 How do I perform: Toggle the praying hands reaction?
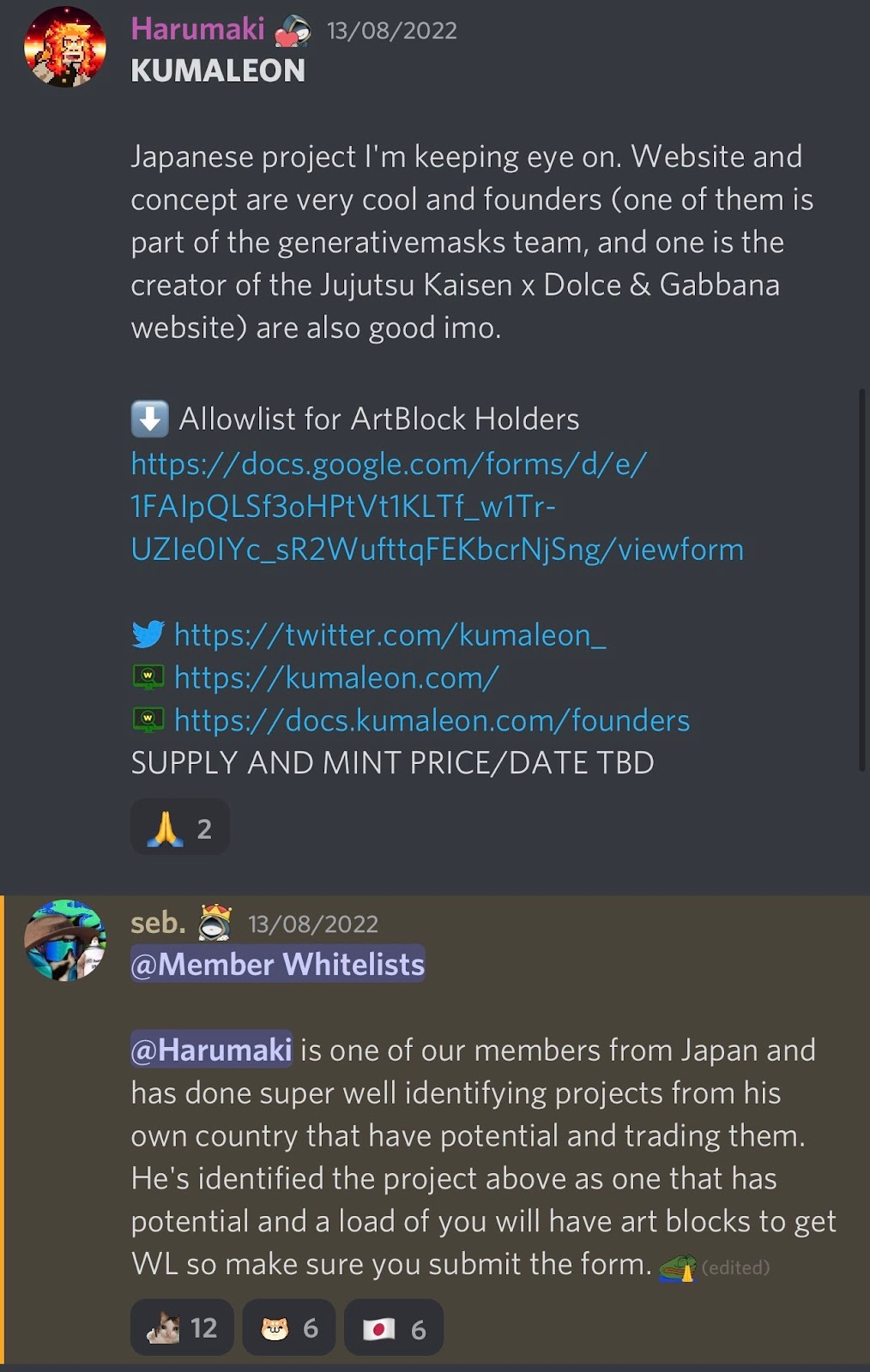(x=180, y=827)
